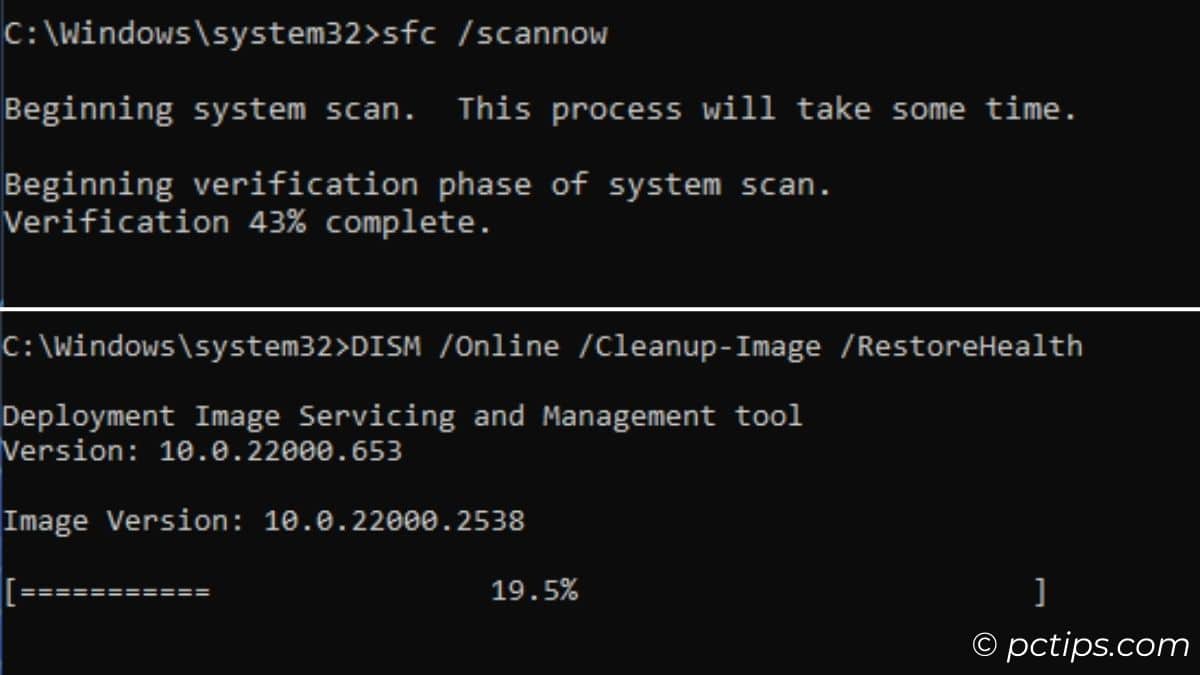Screen dimensions: 1200x675
Task: Click the pctips.com watermark
Action: tap(1080, 646)
